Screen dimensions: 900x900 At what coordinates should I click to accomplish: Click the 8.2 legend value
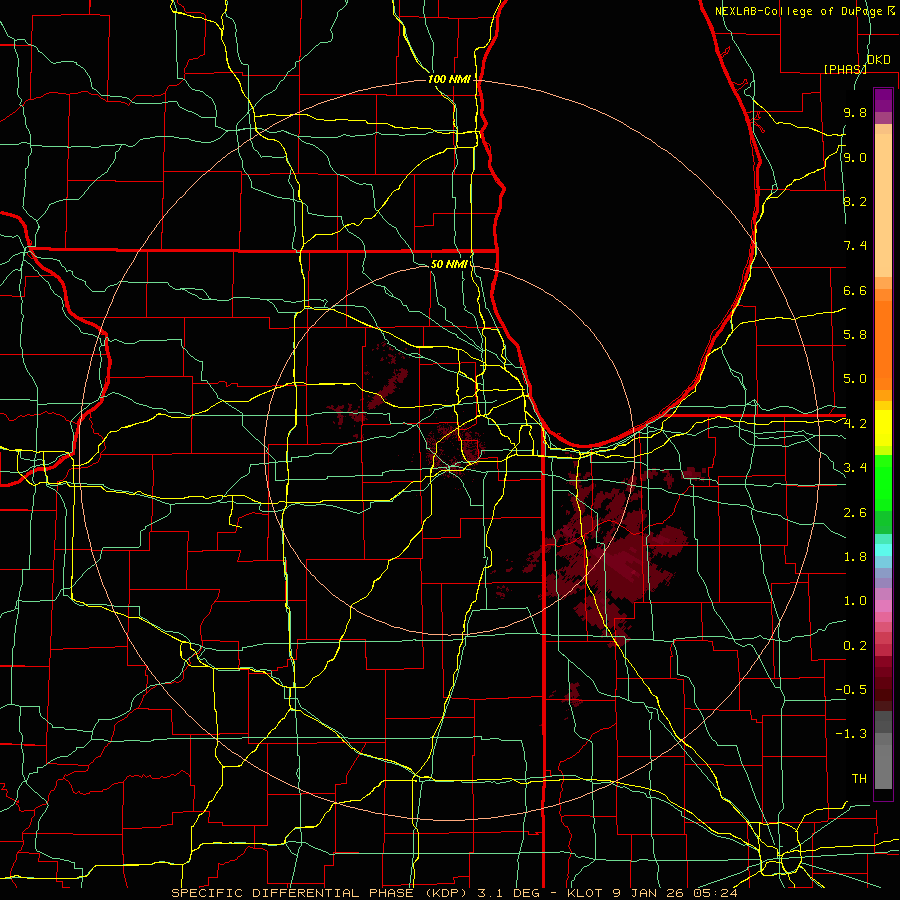click(x=855, y=201)
